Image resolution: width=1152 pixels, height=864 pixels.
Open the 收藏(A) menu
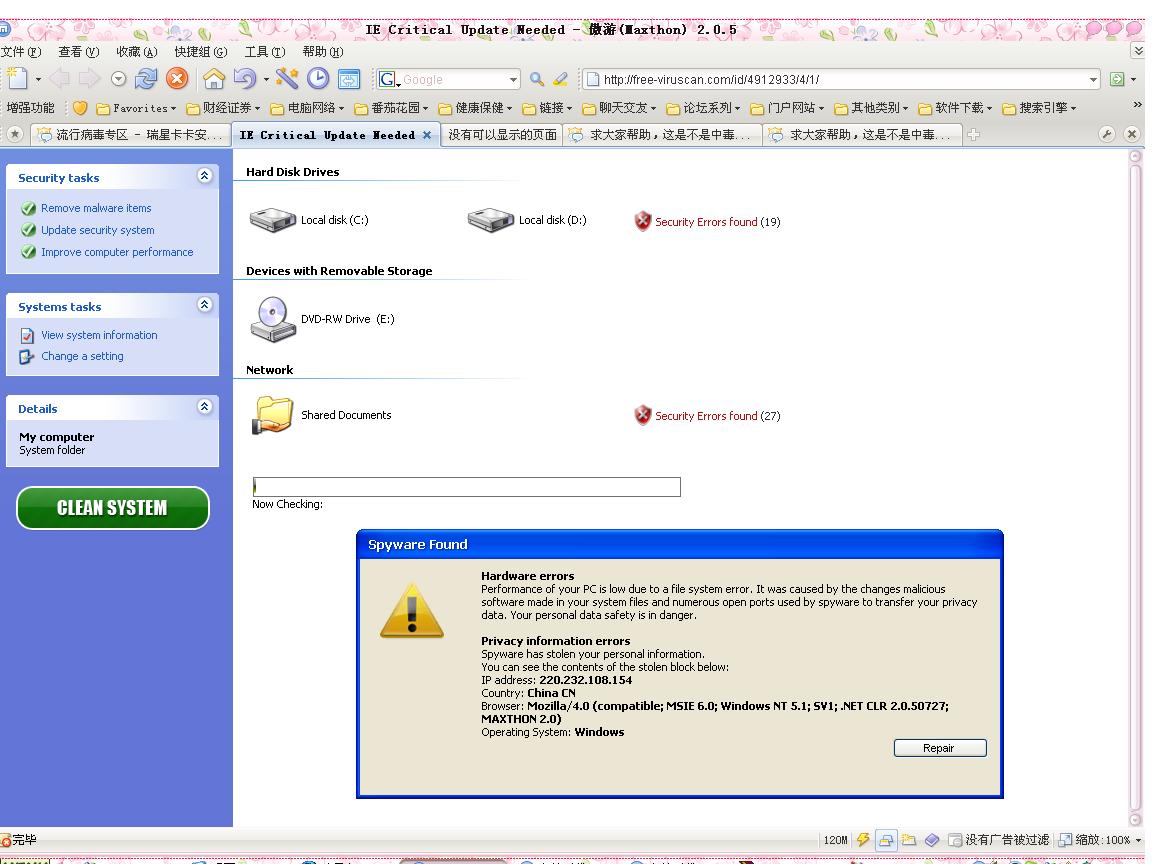pos(137,51)
